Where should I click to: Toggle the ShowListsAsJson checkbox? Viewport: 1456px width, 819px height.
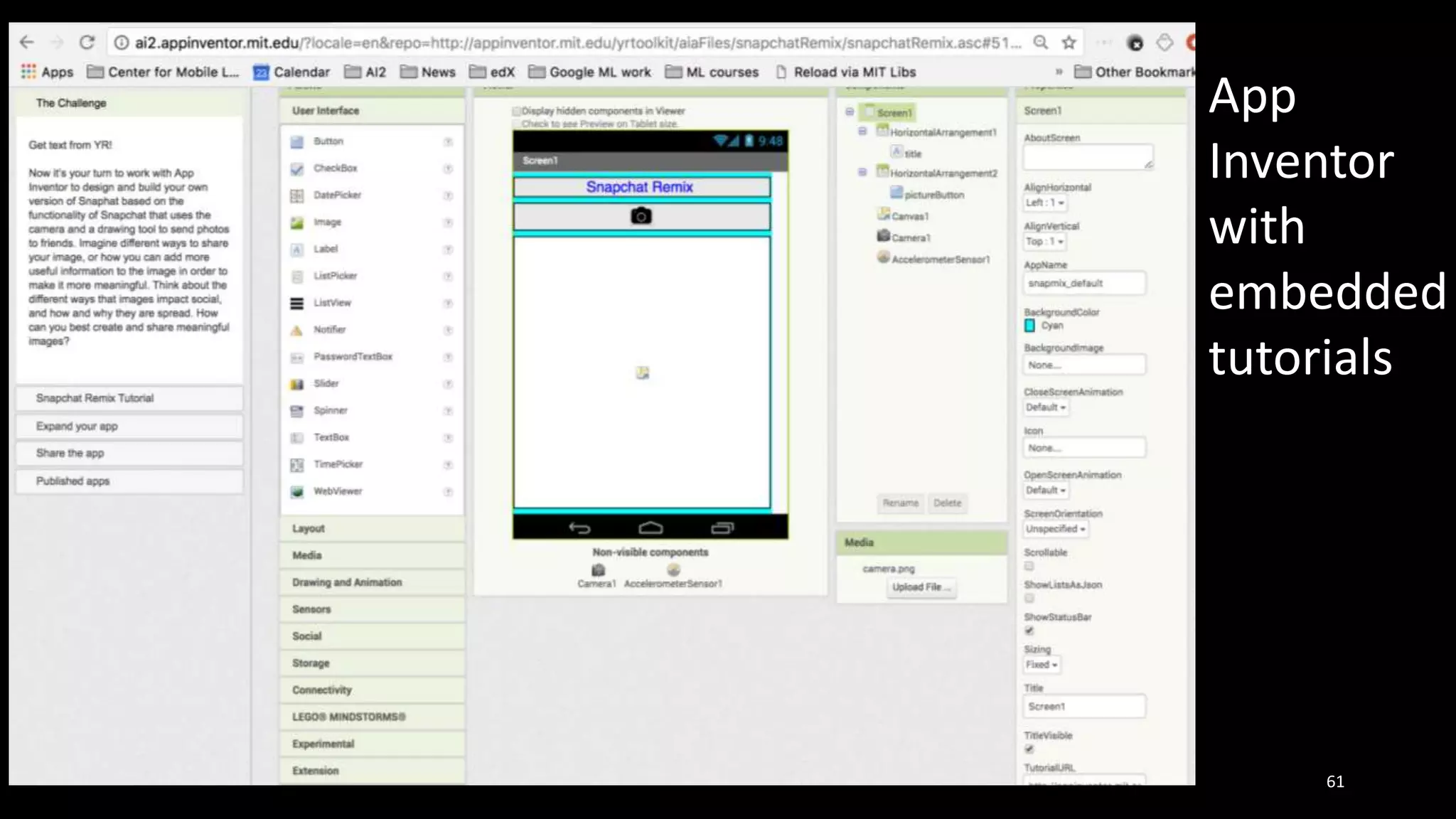1029,598
